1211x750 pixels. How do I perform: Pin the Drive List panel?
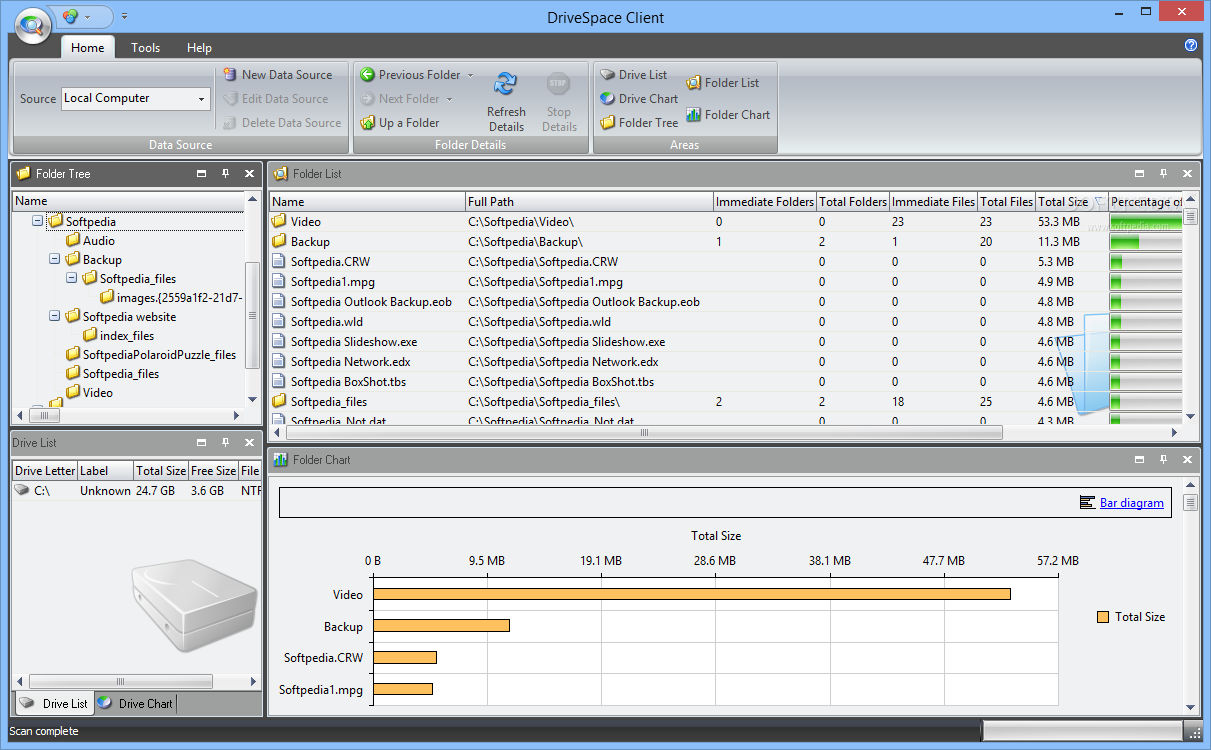click(225, 442)
